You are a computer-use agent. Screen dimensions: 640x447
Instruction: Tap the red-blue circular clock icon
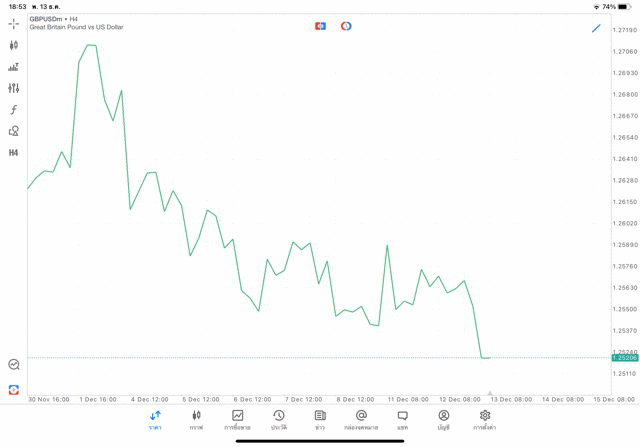[346, 26]
